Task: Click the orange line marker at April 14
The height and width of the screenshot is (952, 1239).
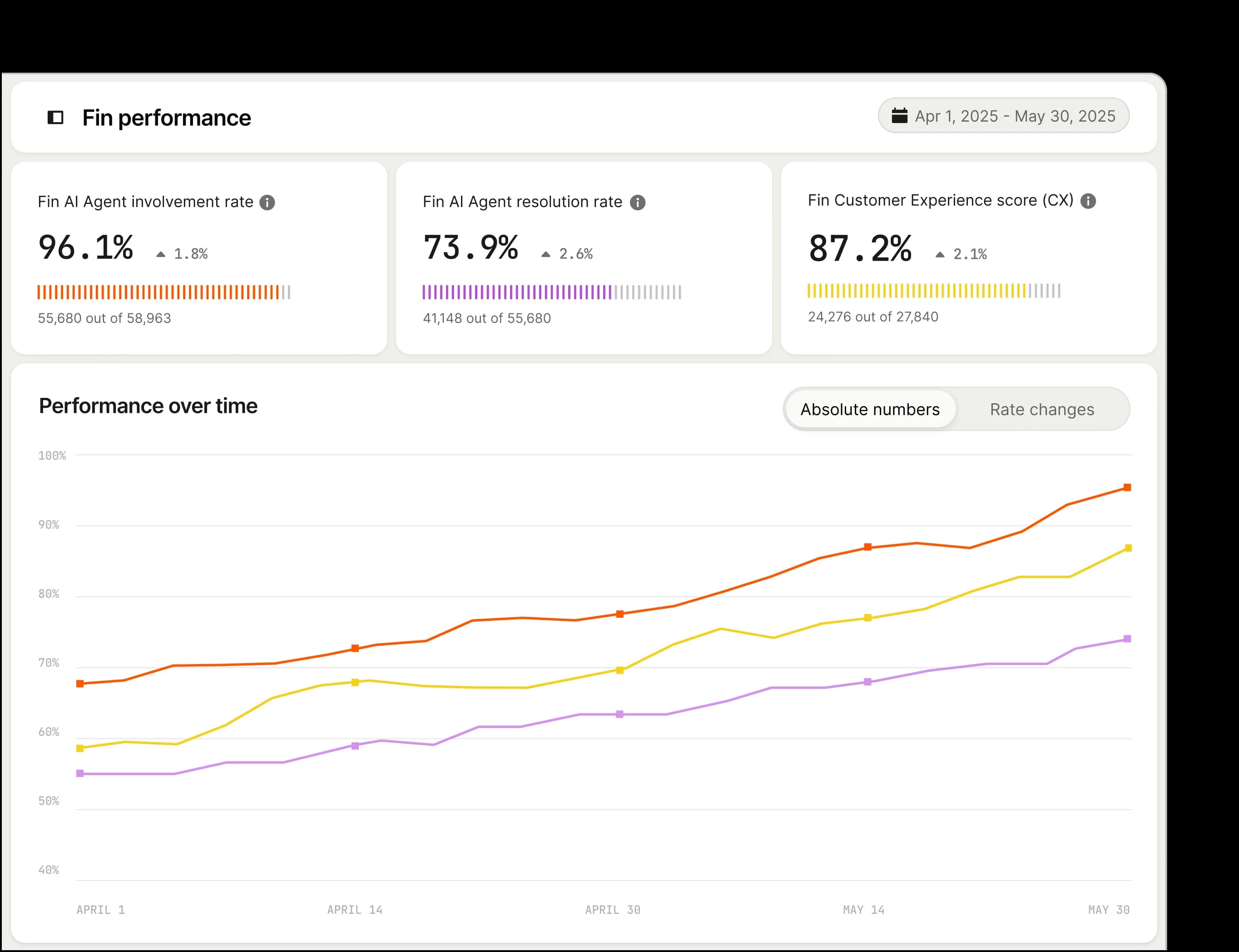Action: tap(355, 648)
